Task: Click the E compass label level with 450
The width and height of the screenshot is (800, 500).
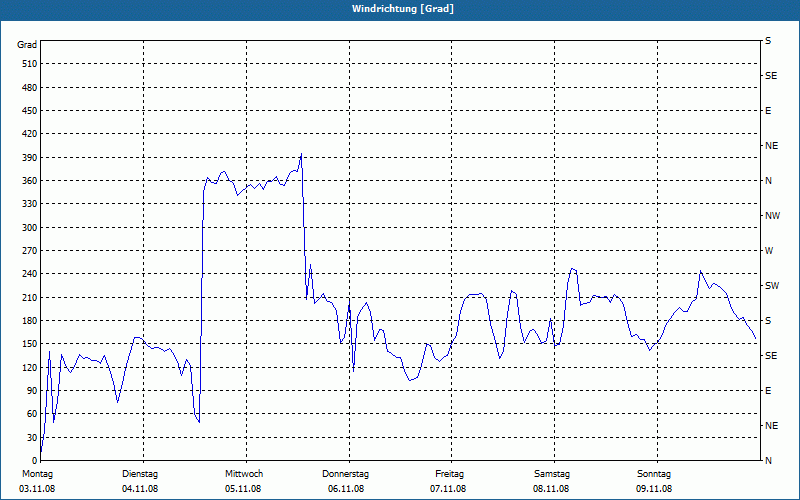Action: [x=768, y=111]
